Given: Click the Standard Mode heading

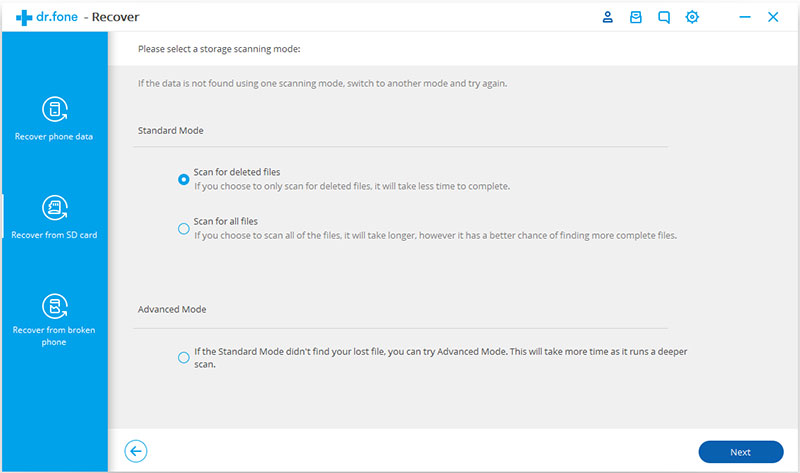Looking at the screenshot, I should pyautogui.click(x=170, y=131).
